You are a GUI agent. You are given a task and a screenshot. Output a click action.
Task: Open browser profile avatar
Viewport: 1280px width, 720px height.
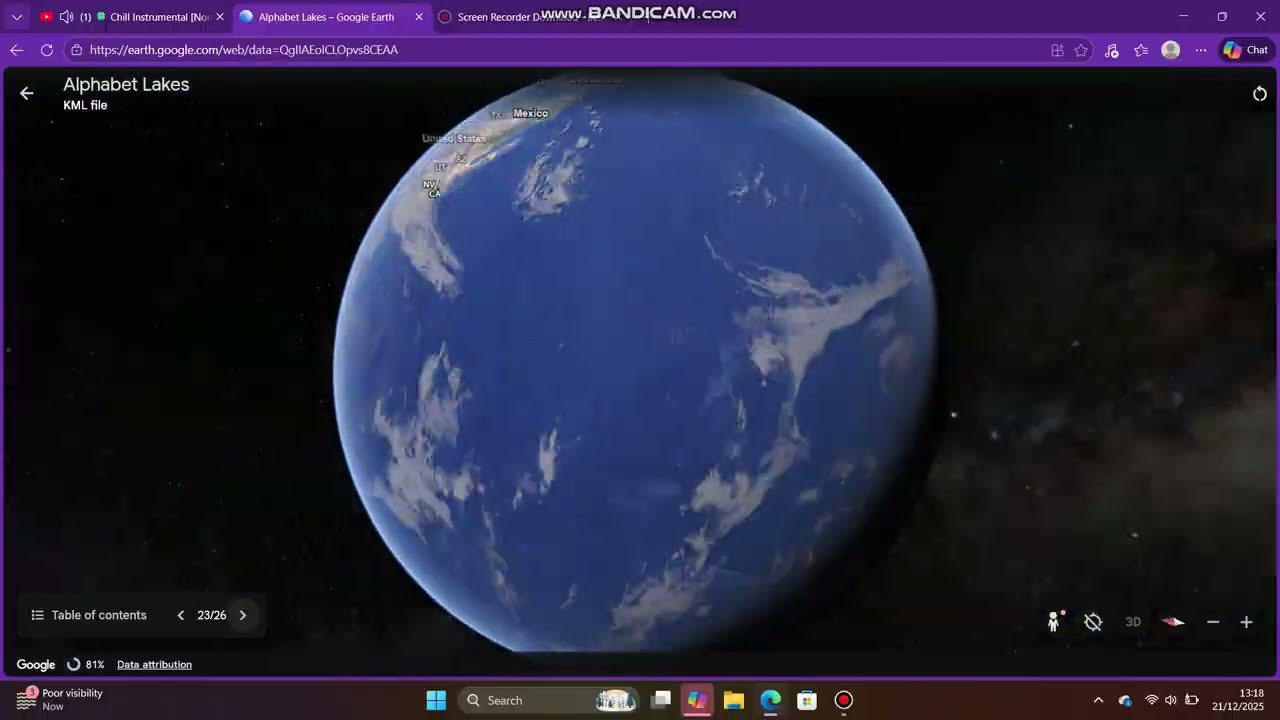click(1171, 50)
